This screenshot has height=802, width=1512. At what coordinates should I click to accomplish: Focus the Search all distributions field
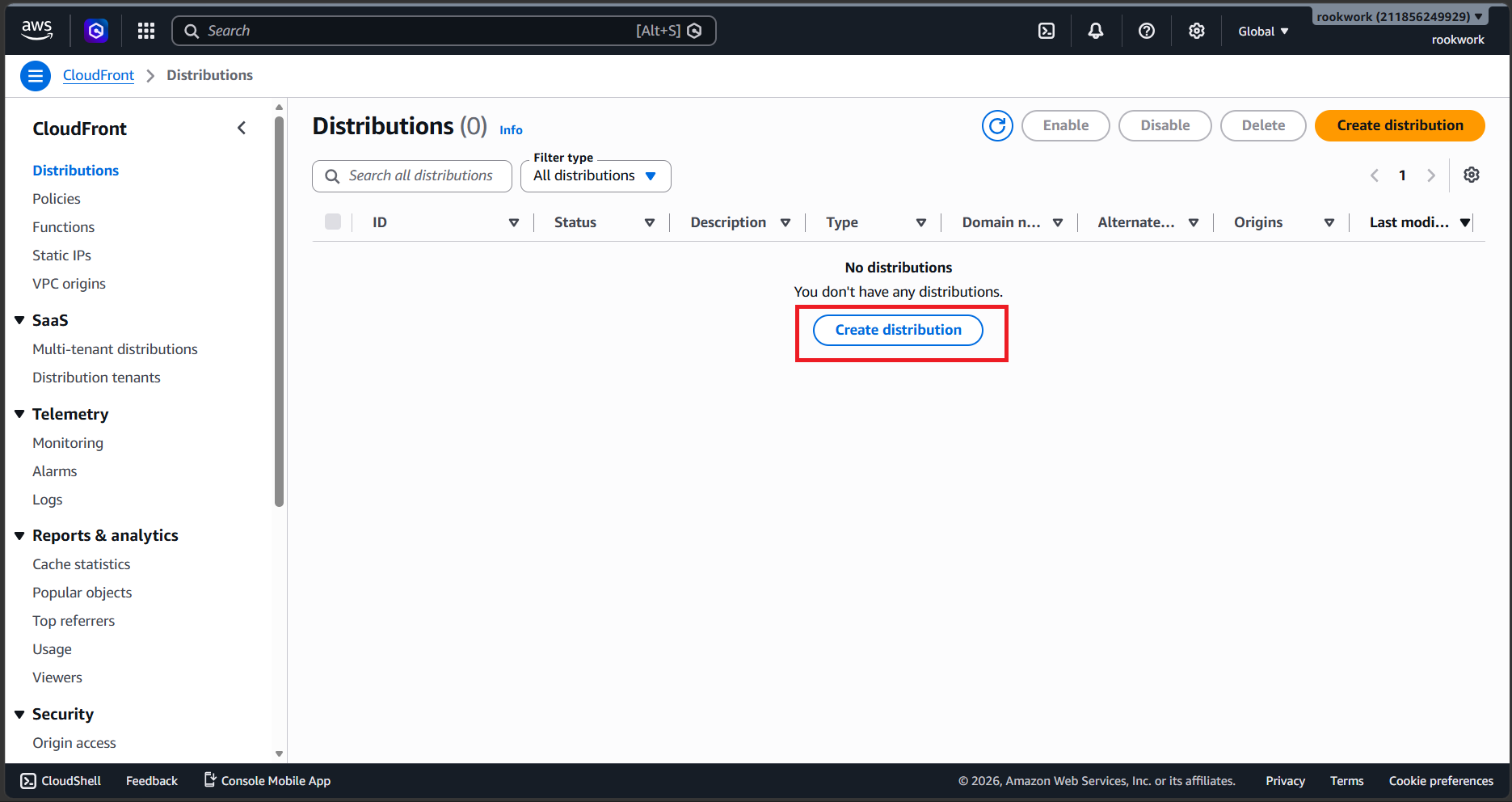412,176
